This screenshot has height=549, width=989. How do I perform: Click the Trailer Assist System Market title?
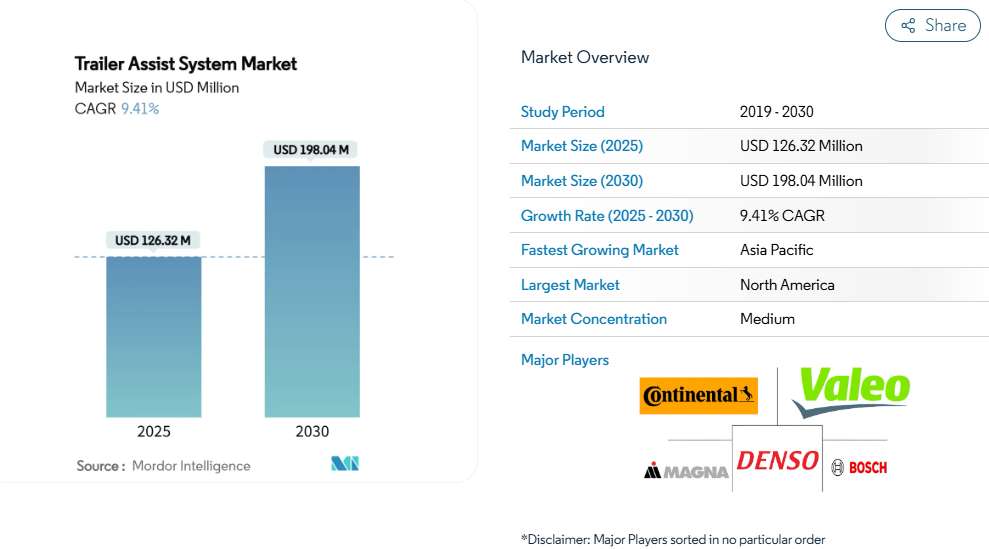[186, 64]
